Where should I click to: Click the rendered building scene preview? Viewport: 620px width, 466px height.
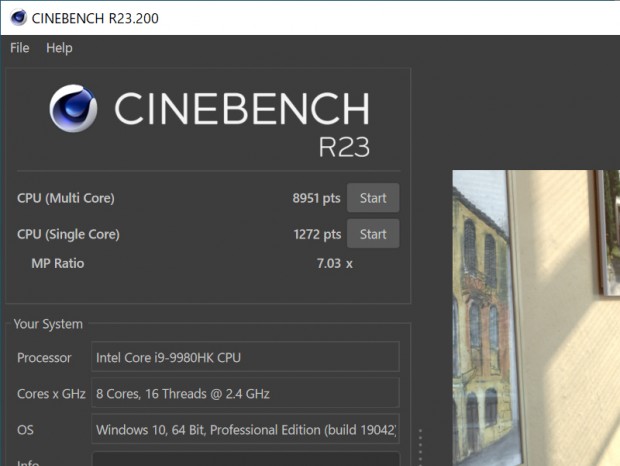coord(536,318)
